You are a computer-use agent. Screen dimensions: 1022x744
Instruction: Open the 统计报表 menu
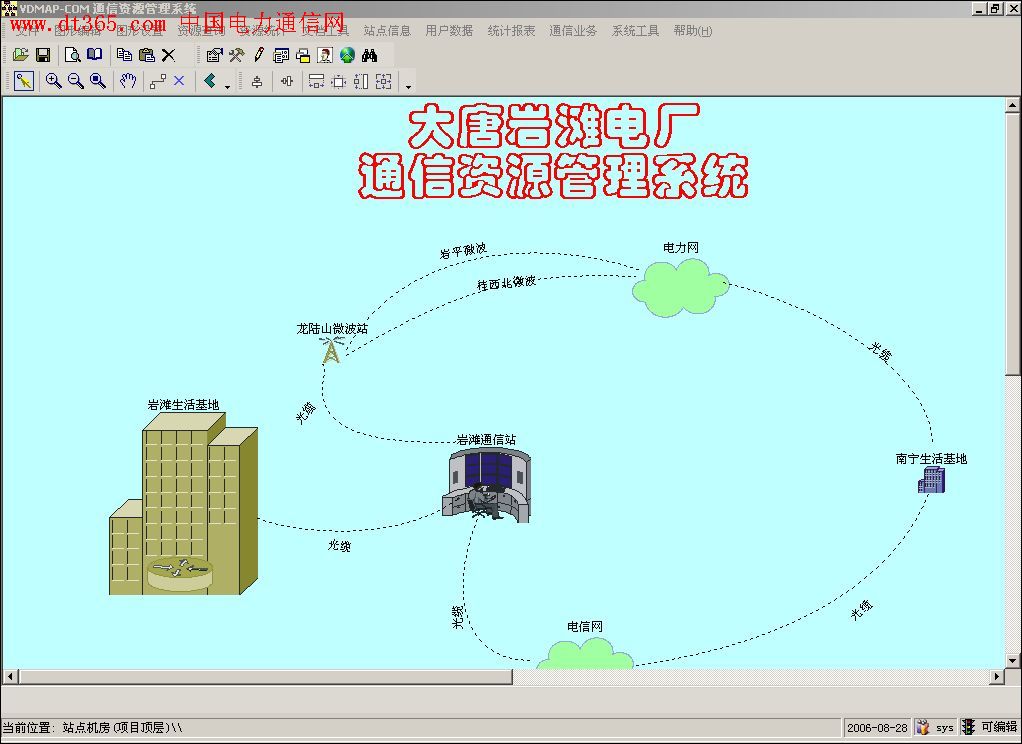(511, 31)
